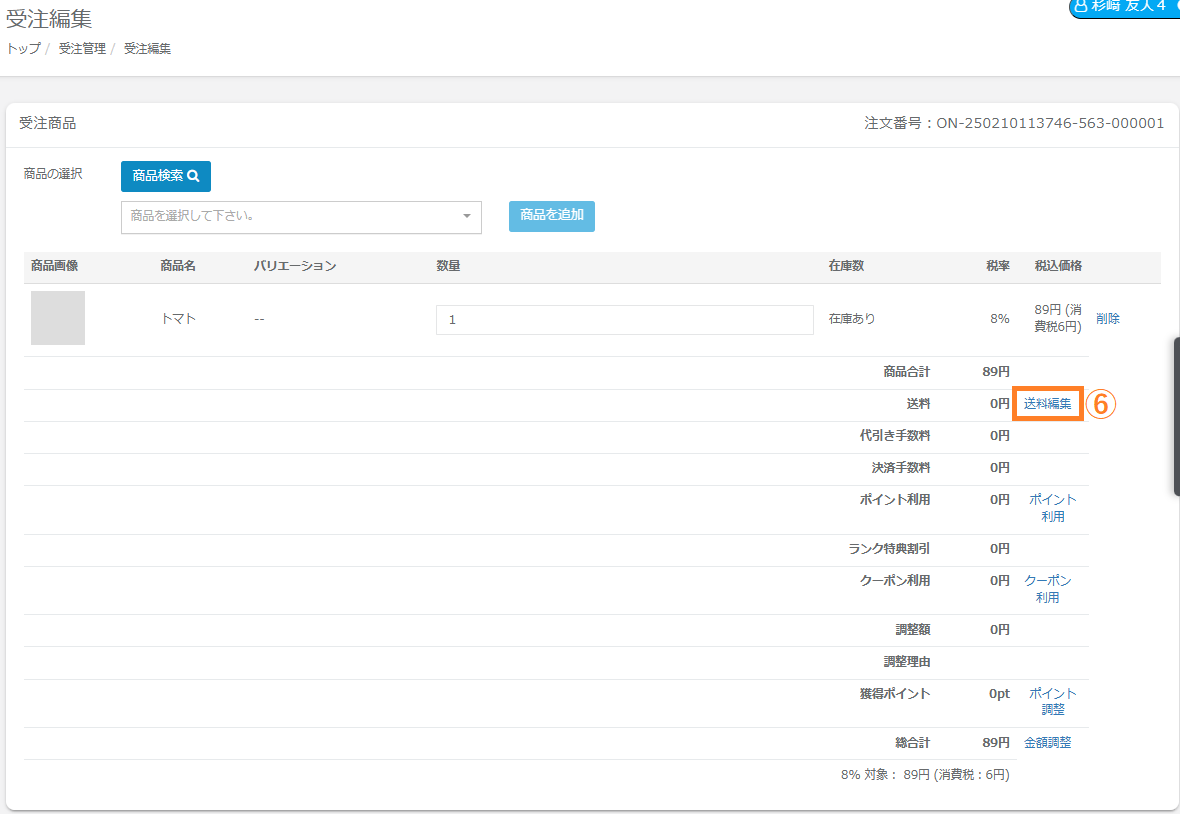Screen dimensions: 1180x814
Task: Click the トマト product image thumbnail
Action: (x=58, y=318)
